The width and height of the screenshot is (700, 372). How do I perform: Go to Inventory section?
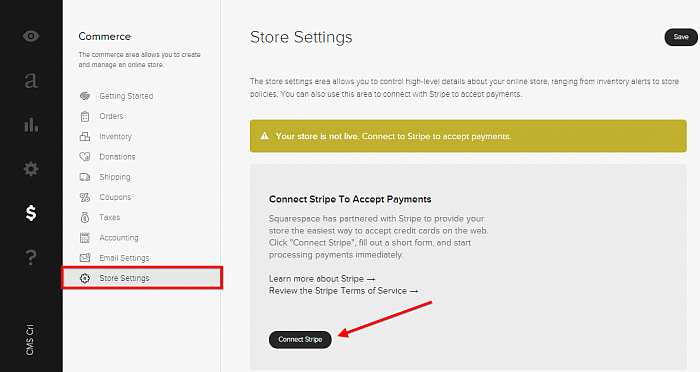(x=116, y=137)
